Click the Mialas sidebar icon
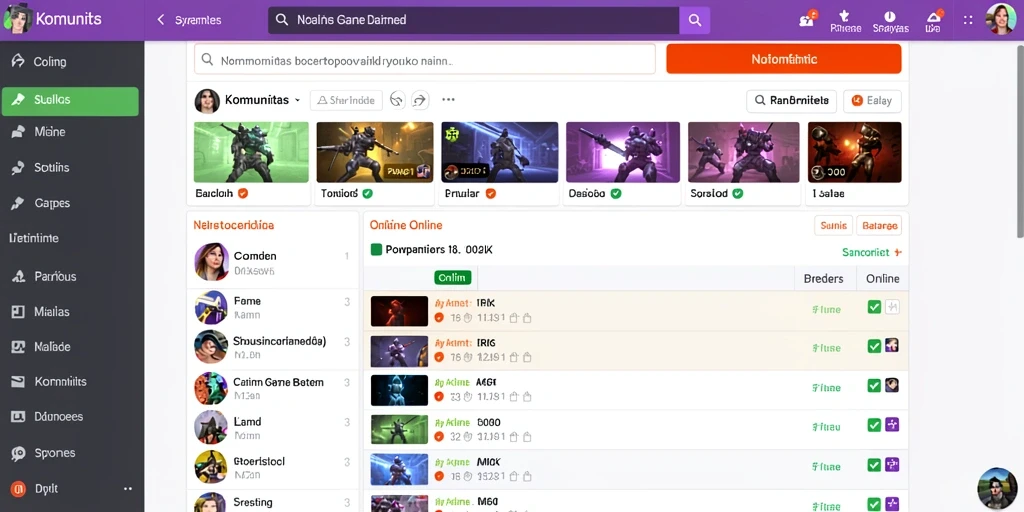The width and height of the screenshot is (1024, 512). tap(18, 312)
